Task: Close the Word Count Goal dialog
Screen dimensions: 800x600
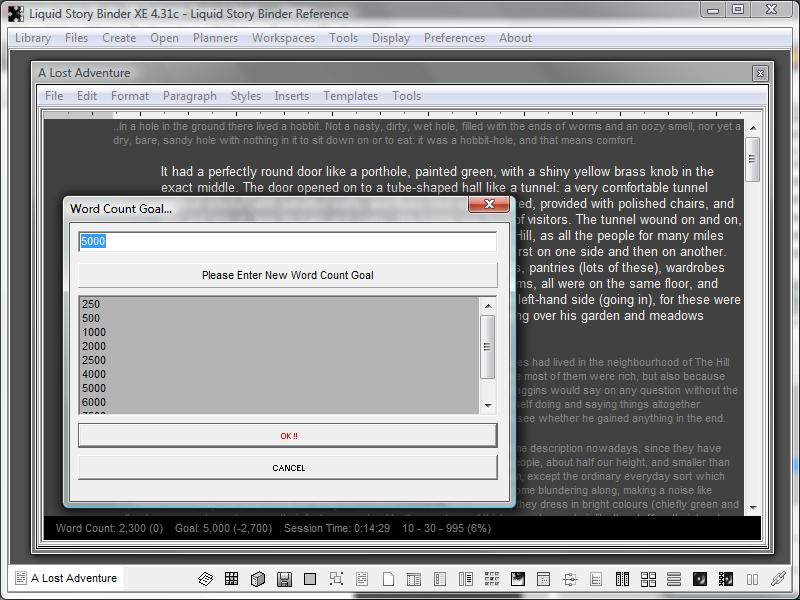Action: pos(489,204)
